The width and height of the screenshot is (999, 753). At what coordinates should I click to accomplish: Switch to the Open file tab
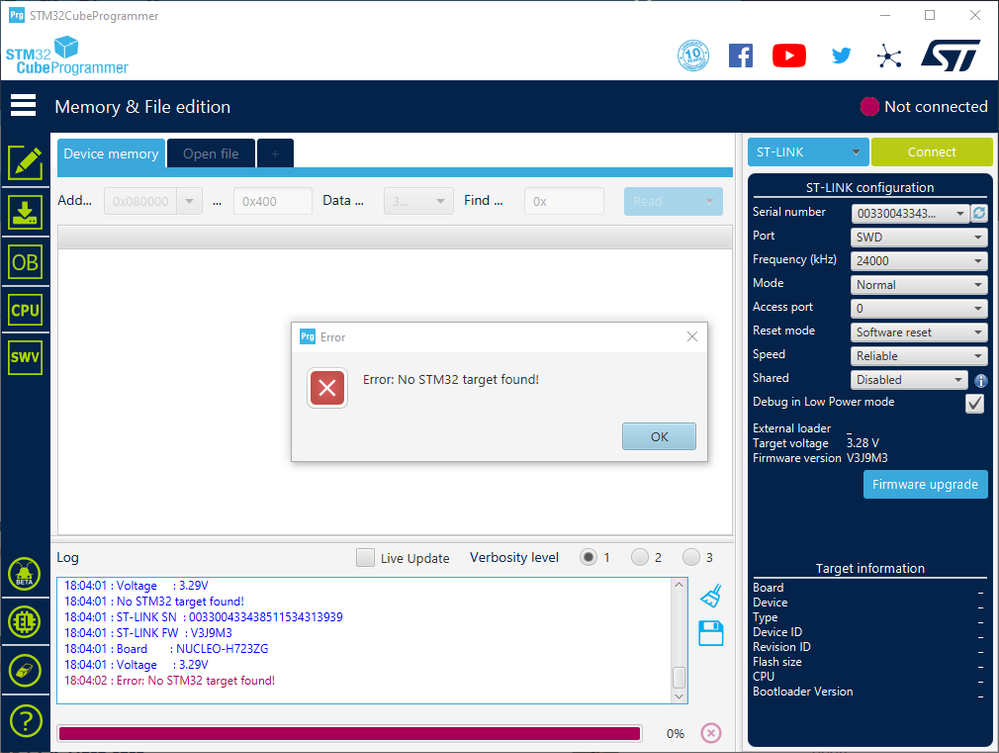(x=211, y=154)
